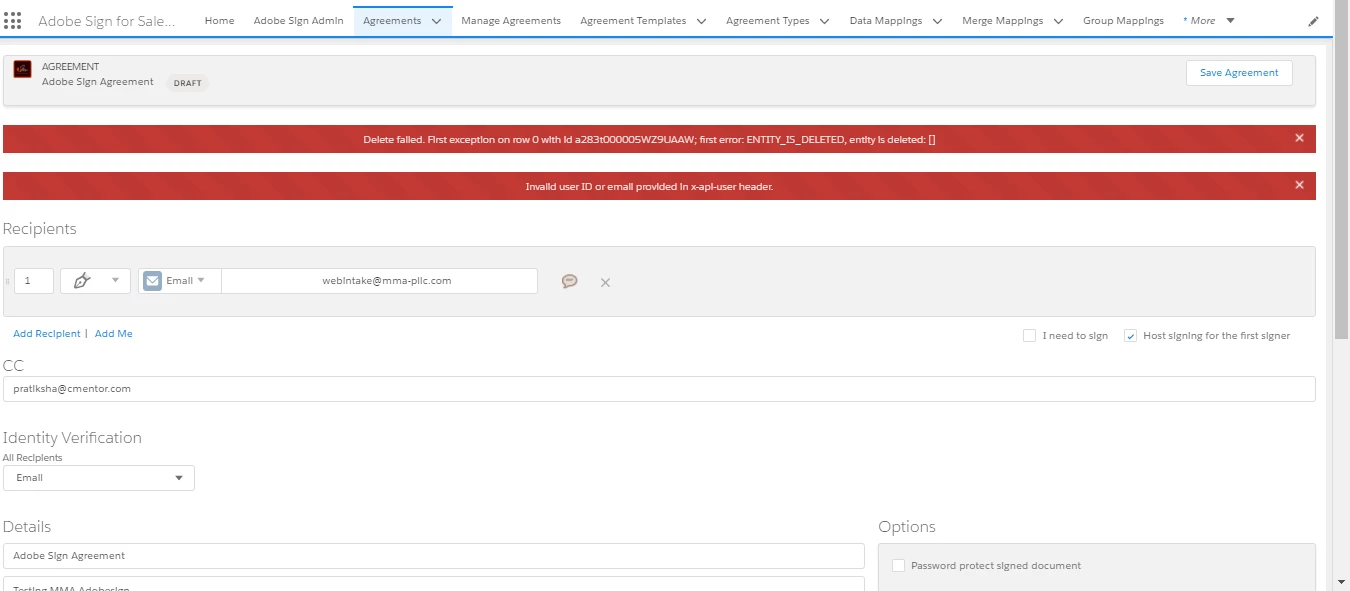Click the email envelope recipient icon
Image resolution: width=1350 pixels, height=591 pixels.
(152, 281)
